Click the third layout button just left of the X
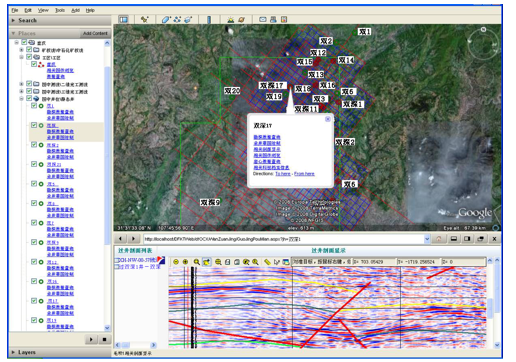The width and height of the screenshot is (516, 362). pos(480,239)
